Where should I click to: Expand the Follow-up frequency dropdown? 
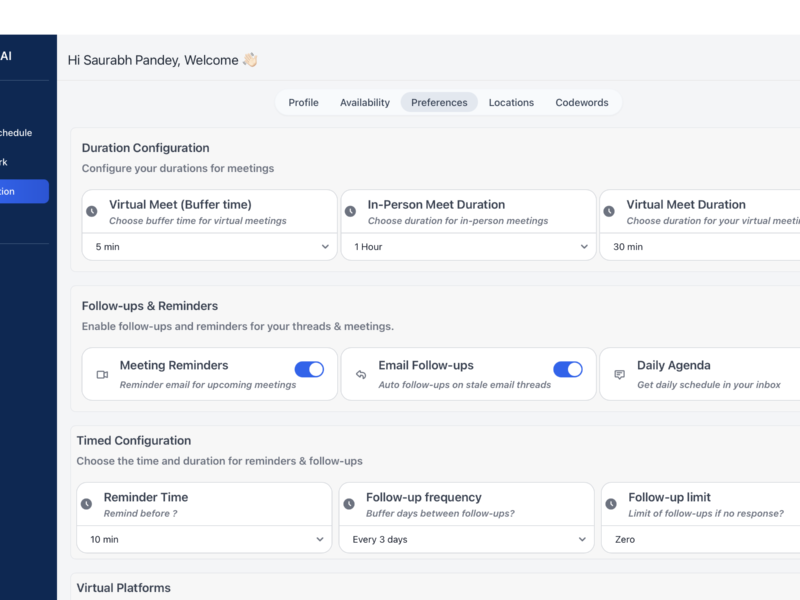click(x=466, y=539)
